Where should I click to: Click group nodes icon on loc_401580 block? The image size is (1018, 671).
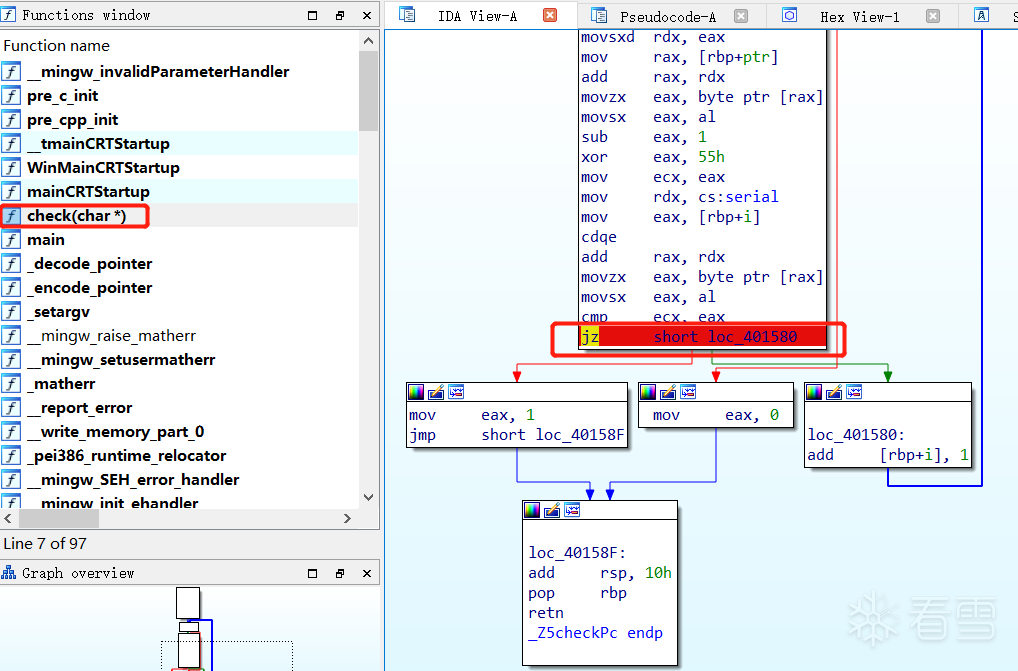(854, 392)
